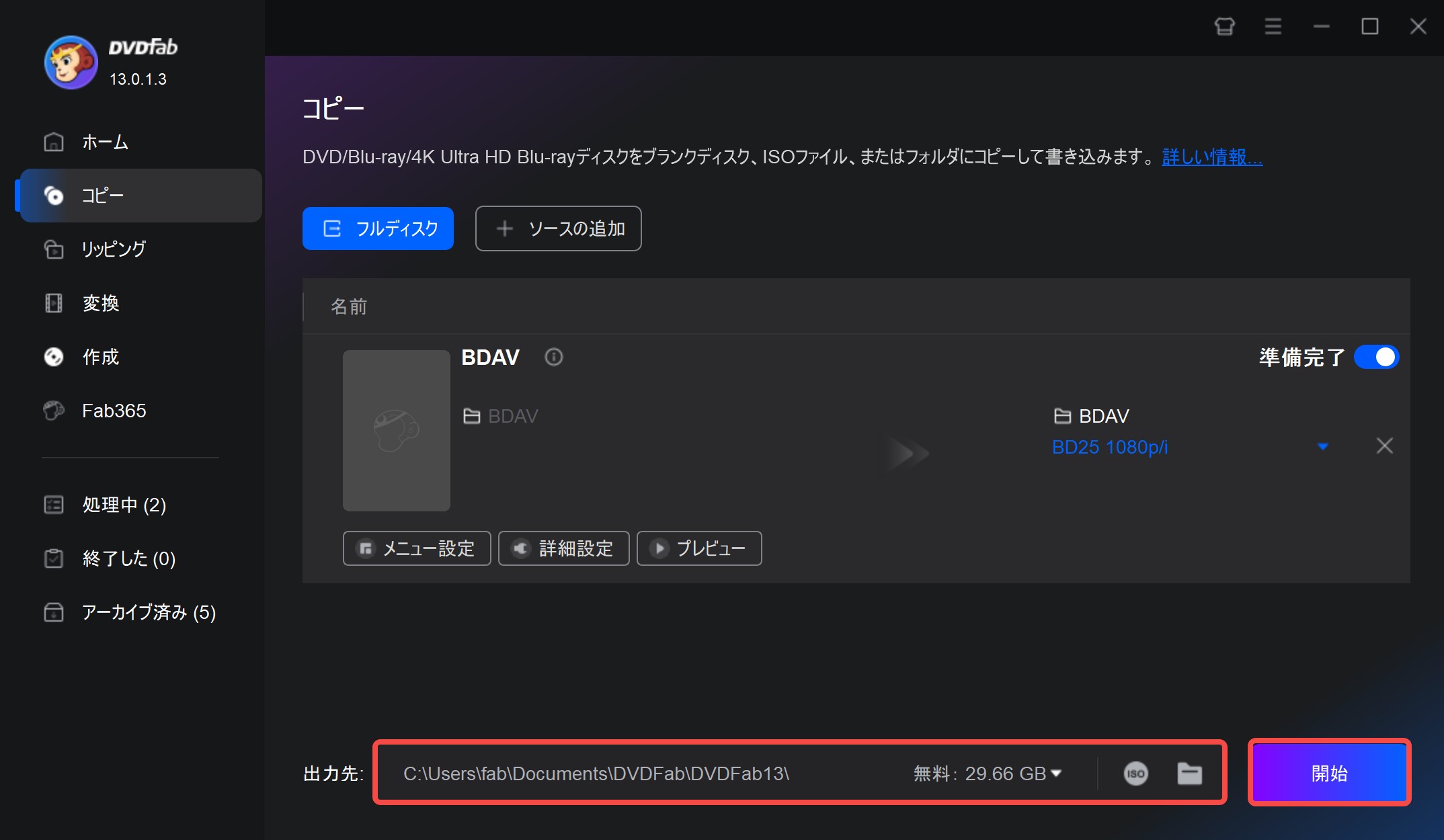Click the フルディスク copy mode button
Image resolution: width=1444 pixels, height=840 pixels.
378,228
